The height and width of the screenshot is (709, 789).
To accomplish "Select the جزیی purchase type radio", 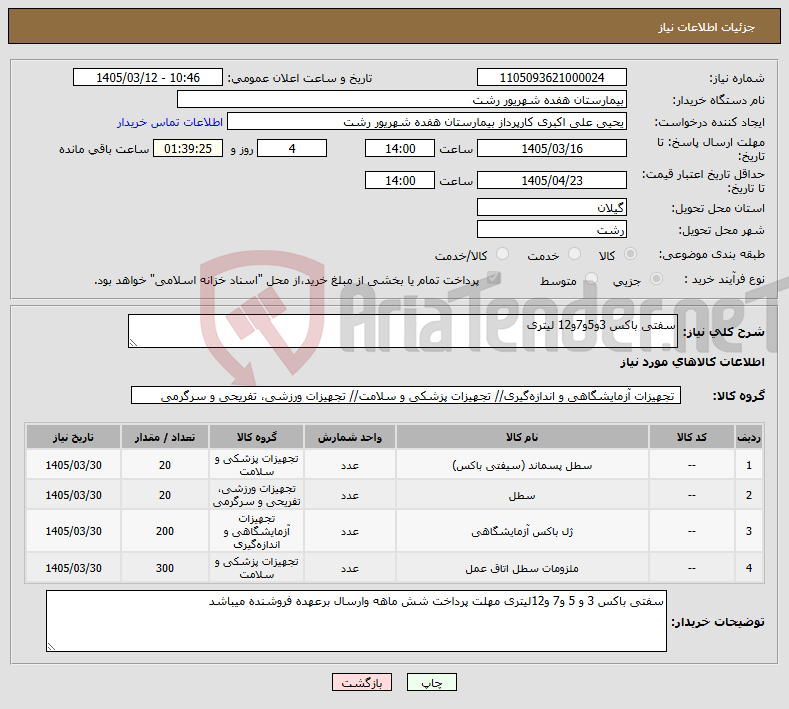I will (x=656, y=279).
